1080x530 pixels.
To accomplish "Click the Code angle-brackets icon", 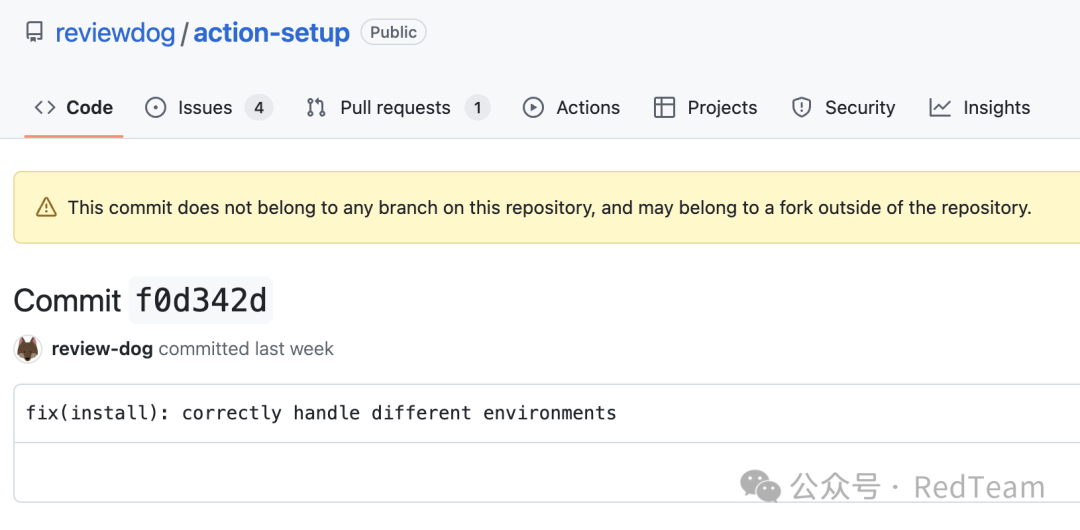I will tap(45, 108).
